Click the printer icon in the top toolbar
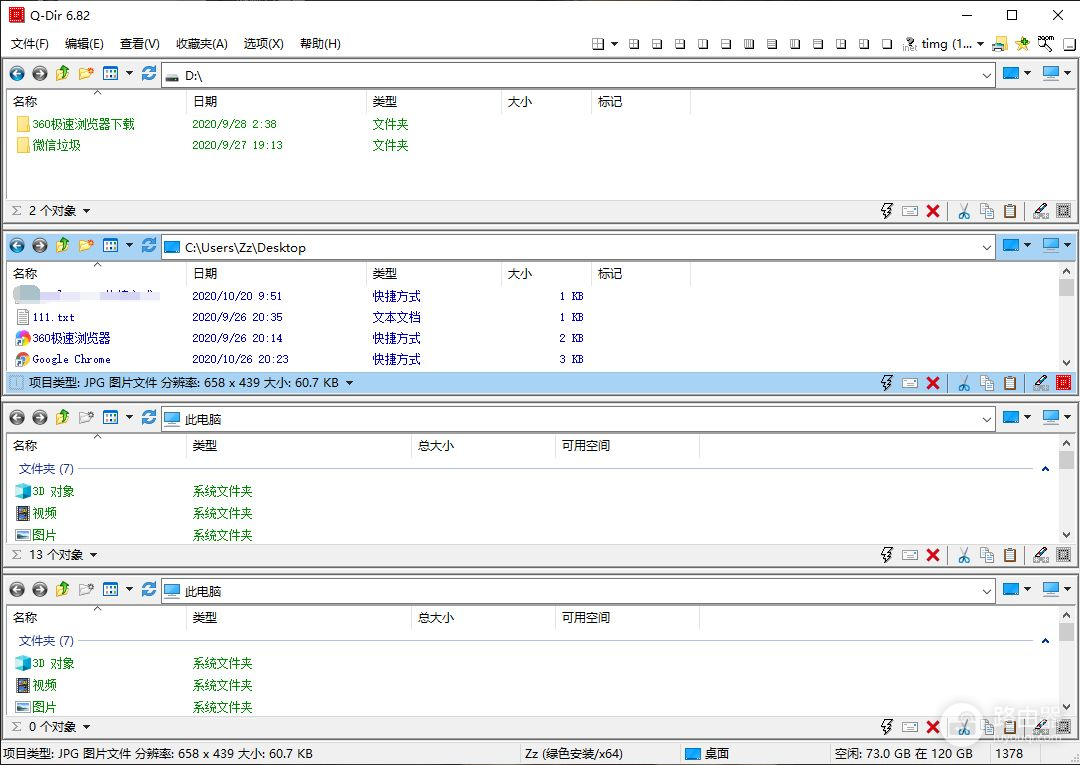Viewport: 1080px width, 765px height. point(999,44)
